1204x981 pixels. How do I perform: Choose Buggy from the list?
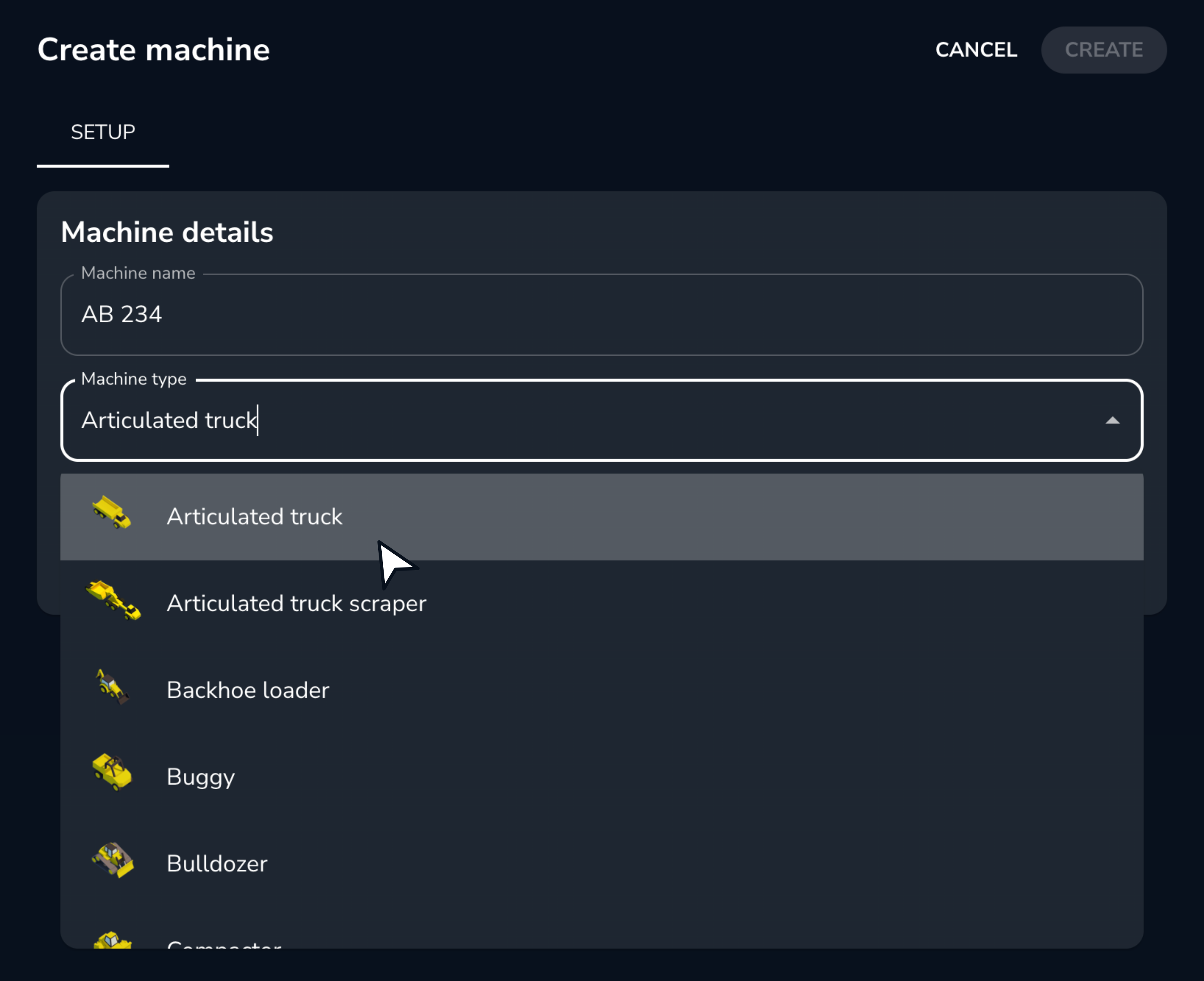[x=200, y=776]
